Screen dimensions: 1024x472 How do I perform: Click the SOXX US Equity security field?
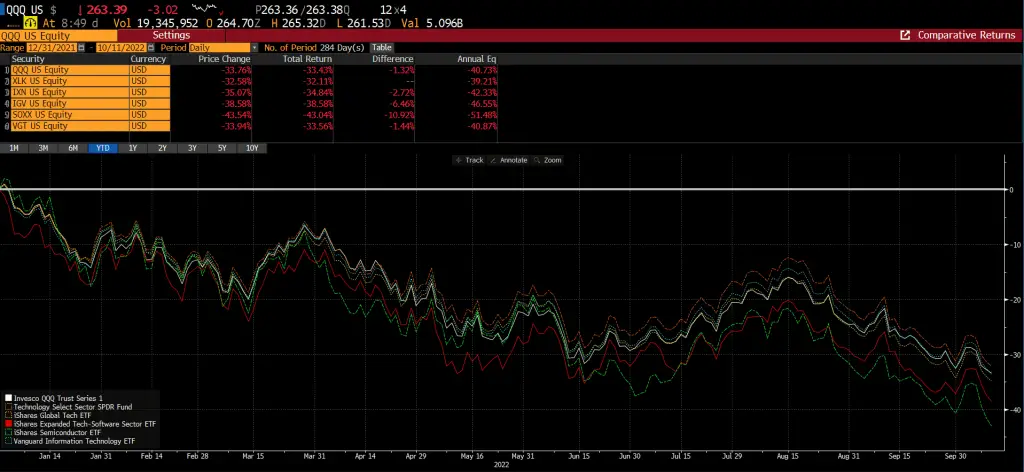coord(70,114)
